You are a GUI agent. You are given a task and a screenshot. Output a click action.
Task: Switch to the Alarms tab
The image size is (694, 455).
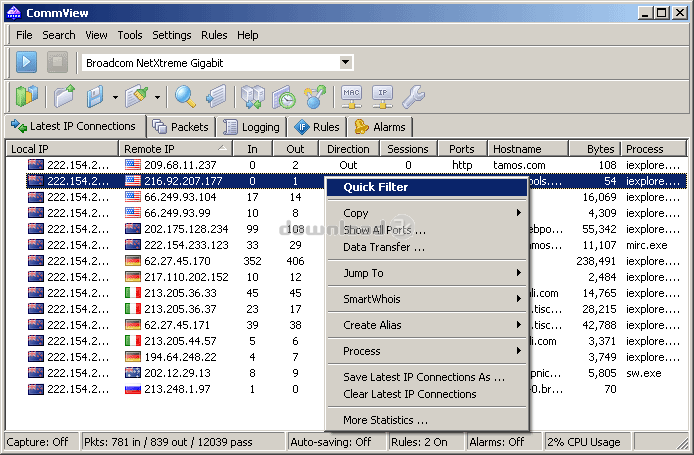(380, 127)
